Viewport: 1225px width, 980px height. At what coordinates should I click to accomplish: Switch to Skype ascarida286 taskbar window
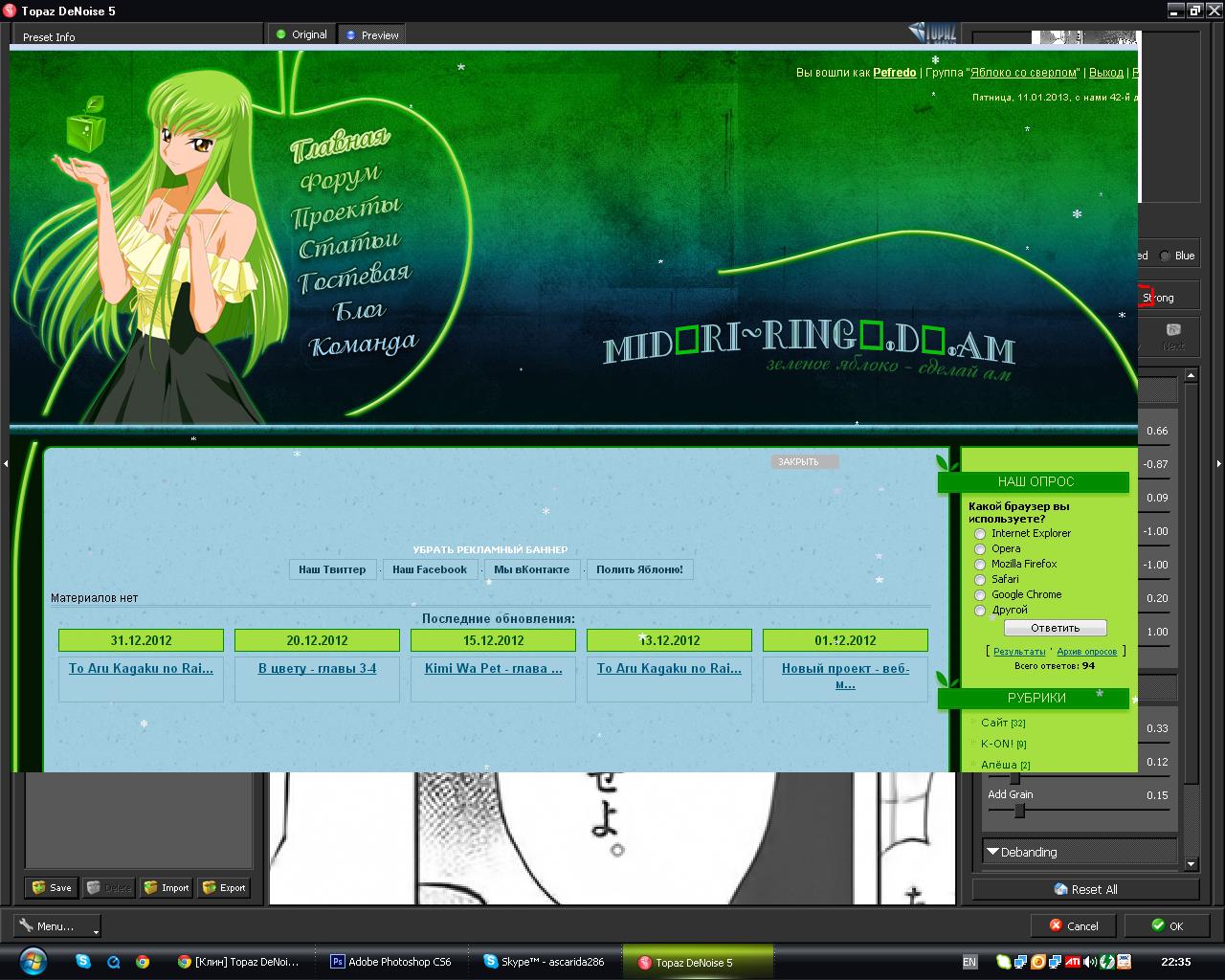point(545,962)
